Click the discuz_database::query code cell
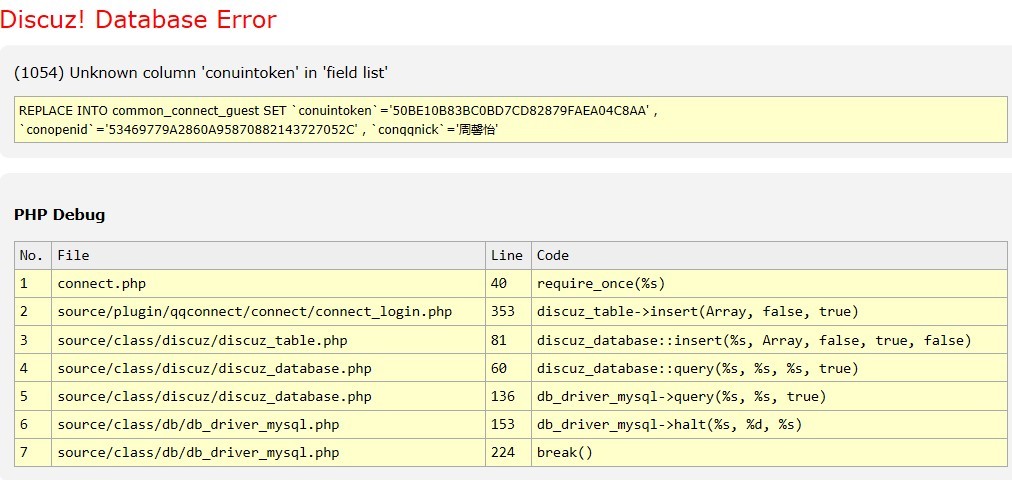1012x480 pixels. (697, 369)
